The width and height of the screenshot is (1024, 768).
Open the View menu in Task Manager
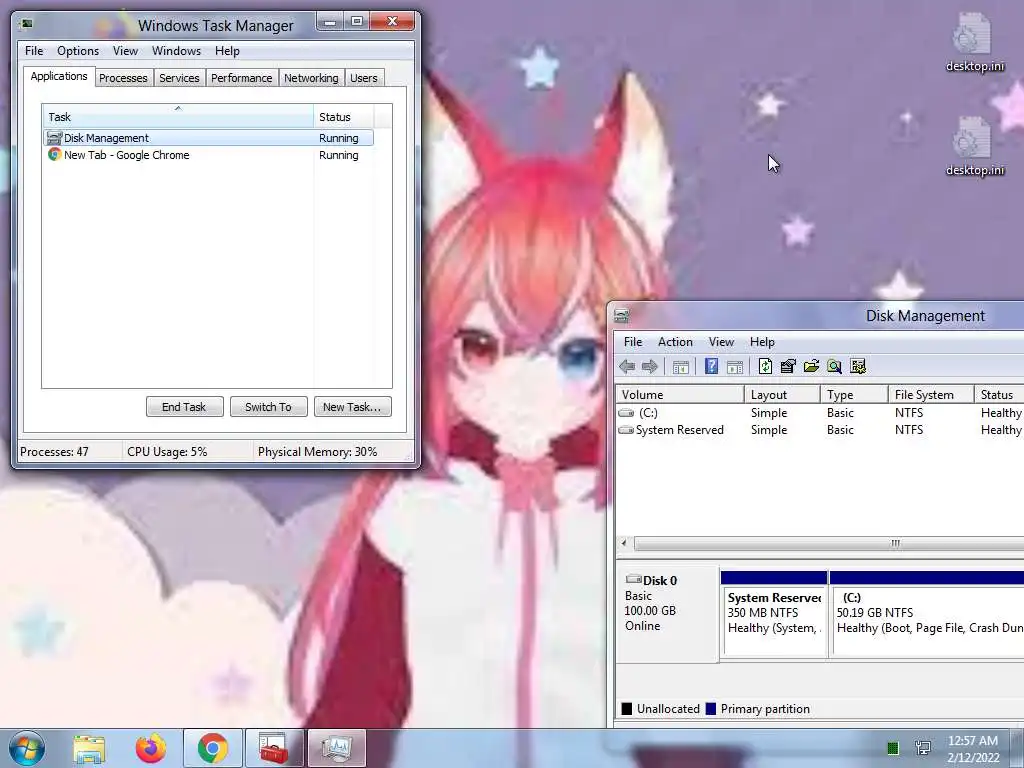point(125,51)
